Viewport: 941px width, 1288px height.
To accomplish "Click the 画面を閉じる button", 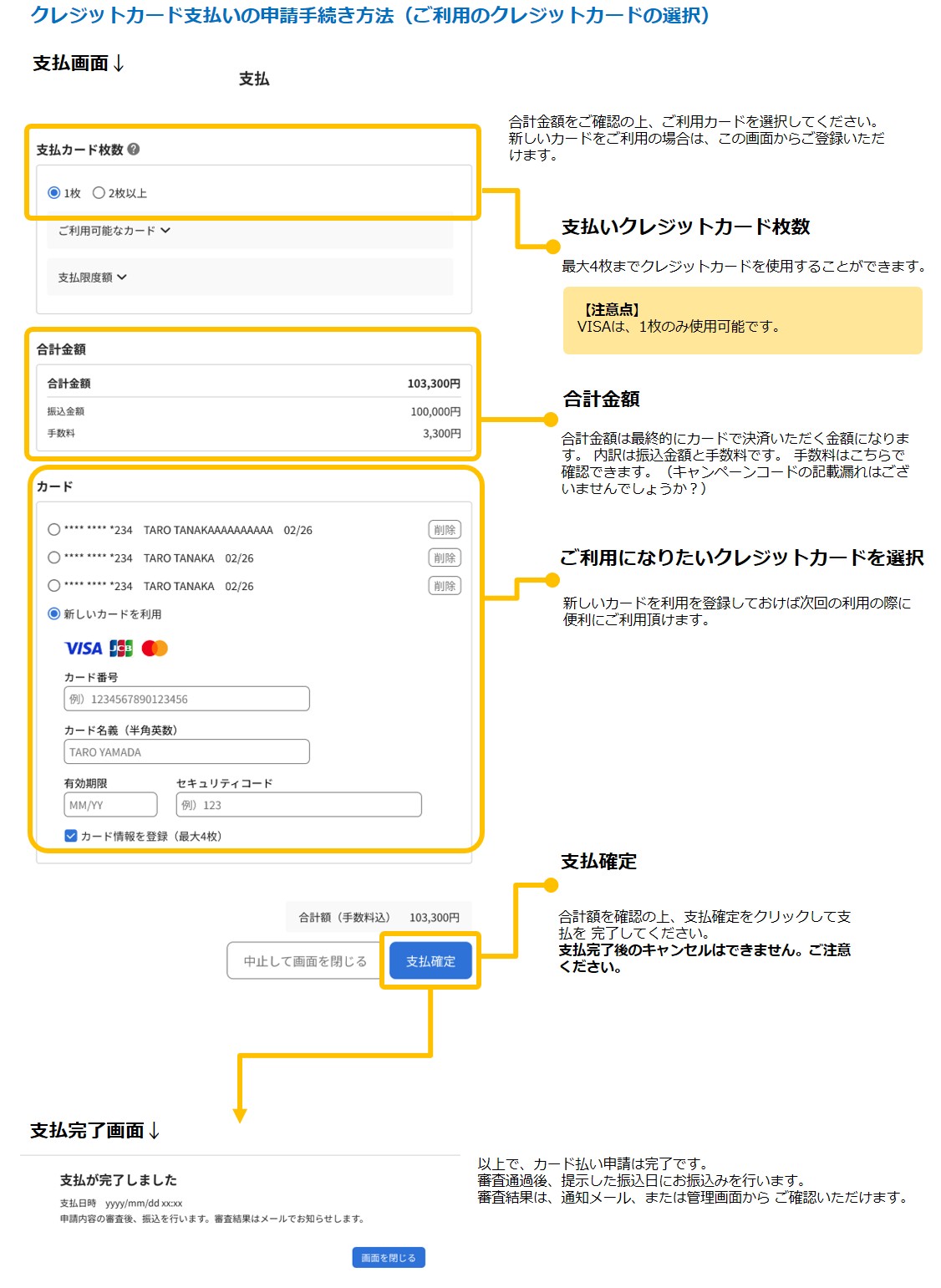I will (x=389, y=1258).
